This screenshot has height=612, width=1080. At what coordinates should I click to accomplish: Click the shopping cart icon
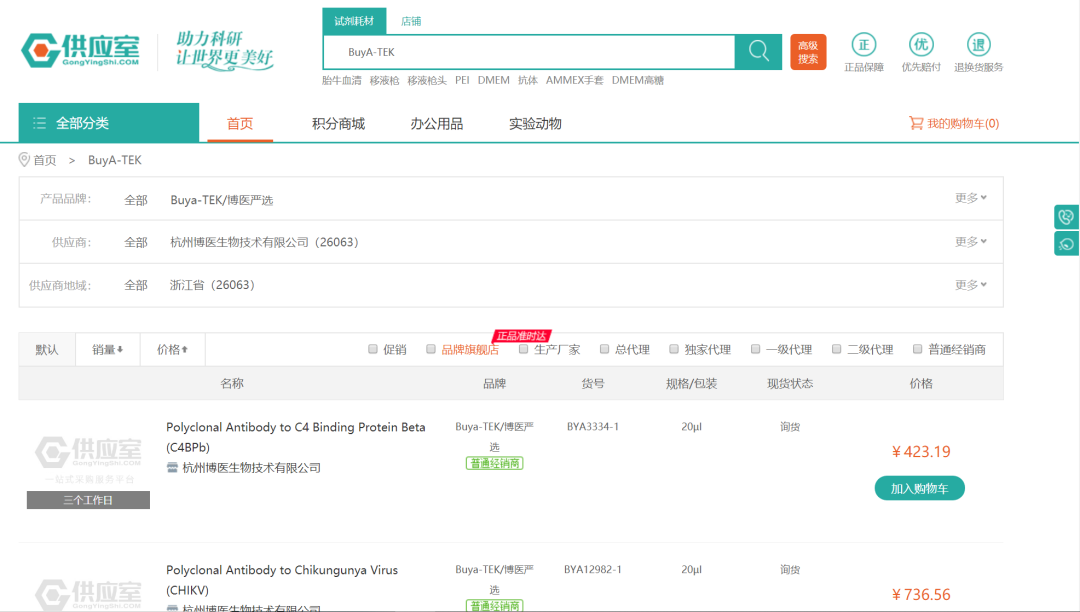pyautogui.click(x=916, y=123)
